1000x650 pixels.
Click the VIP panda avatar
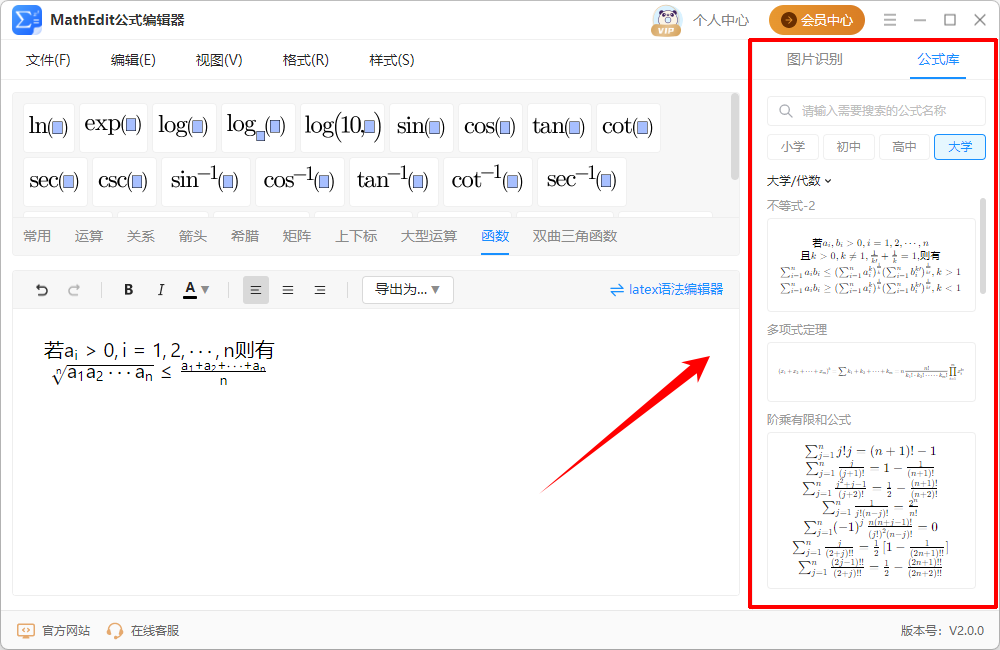[x=666, y=21]
